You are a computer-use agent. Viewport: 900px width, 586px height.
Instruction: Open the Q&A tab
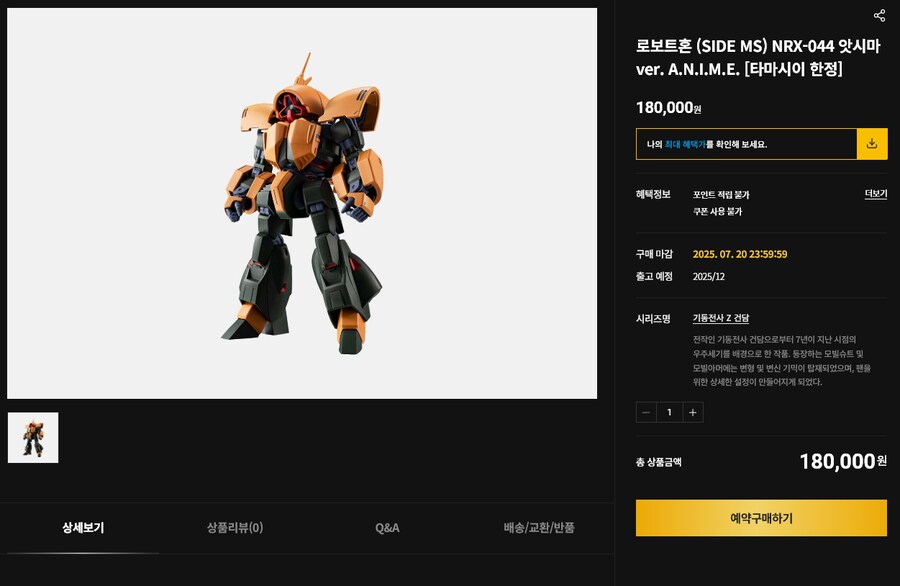387,527
